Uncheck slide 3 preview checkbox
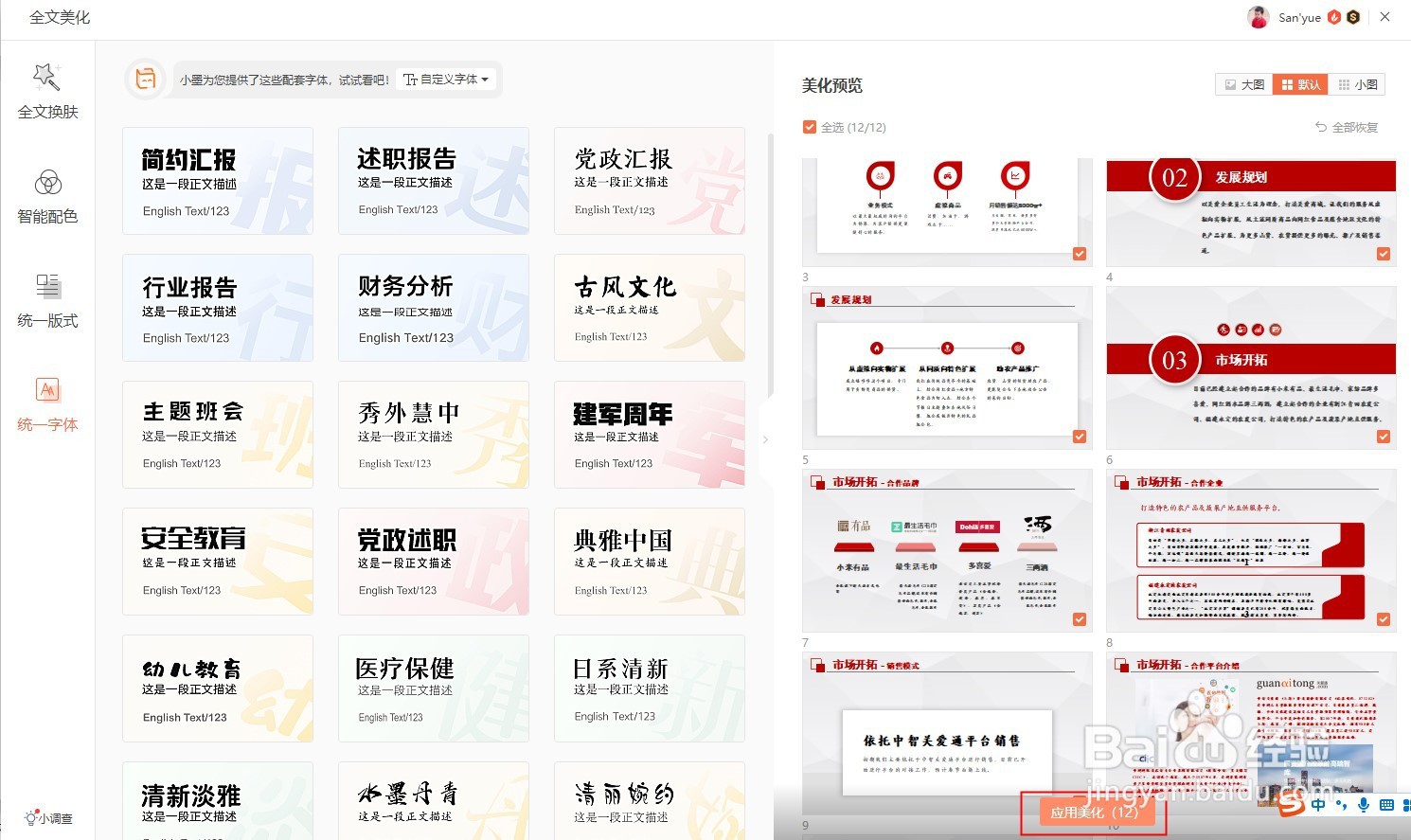 coord(1080,254)
